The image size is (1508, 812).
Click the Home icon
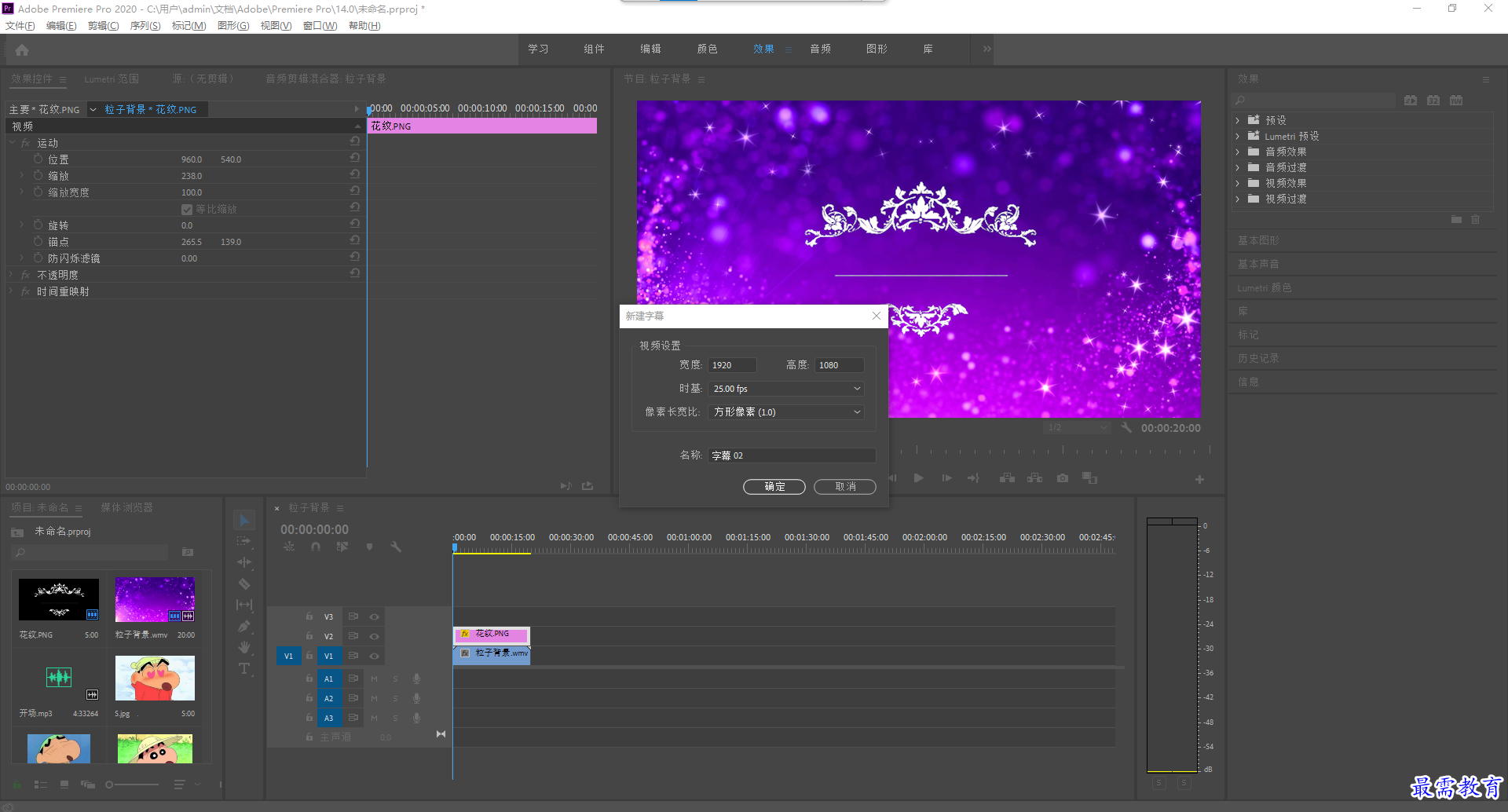pos(22,50)
